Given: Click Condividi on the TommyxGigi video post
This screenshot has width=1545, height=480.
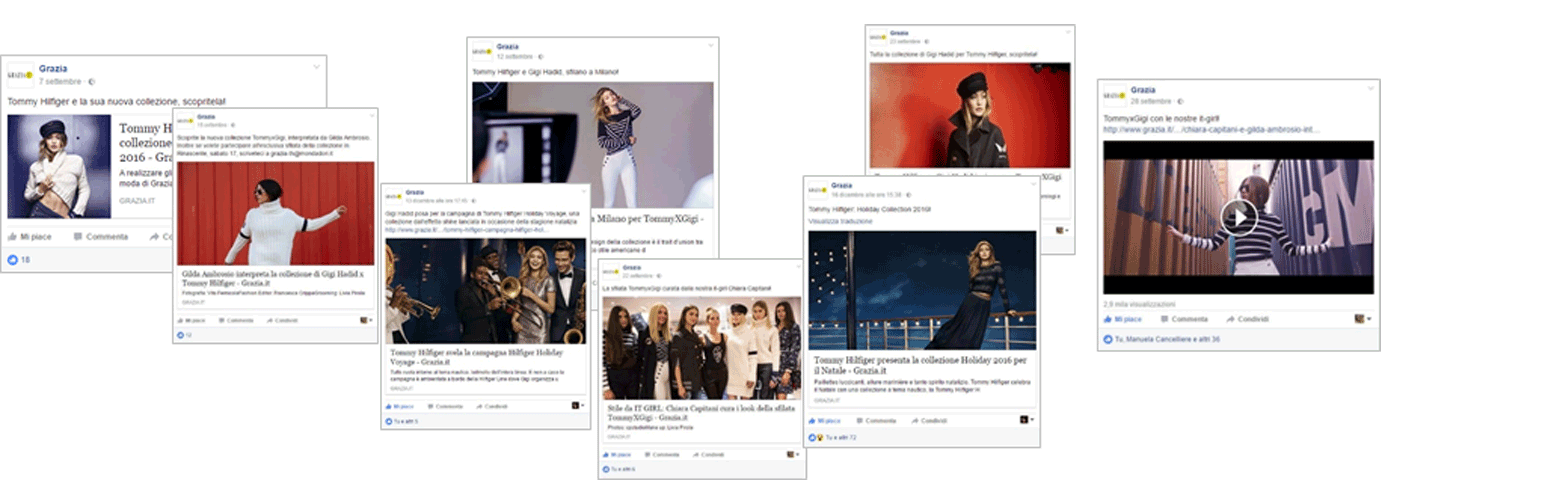Looking at the screenshot, I should [x=1247, y=319].
